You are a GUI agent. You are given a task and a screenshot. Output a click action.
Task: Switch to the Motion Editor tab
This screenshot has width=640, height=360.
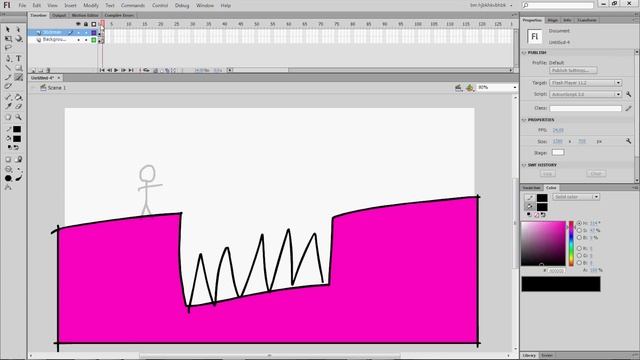(x=85, y=15)
